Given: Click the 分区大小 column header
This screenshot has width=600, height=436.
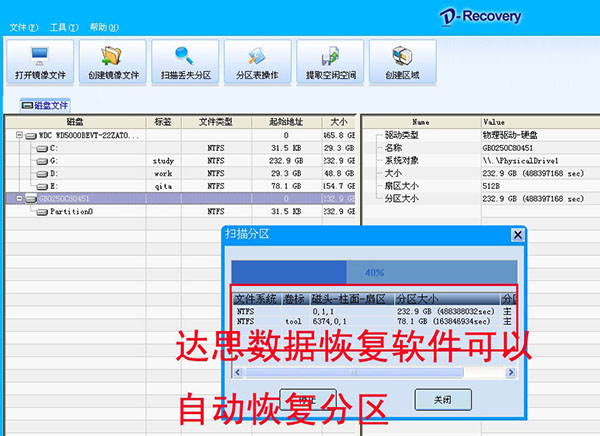Looking at the screenshot, I should tap(447, 299).
